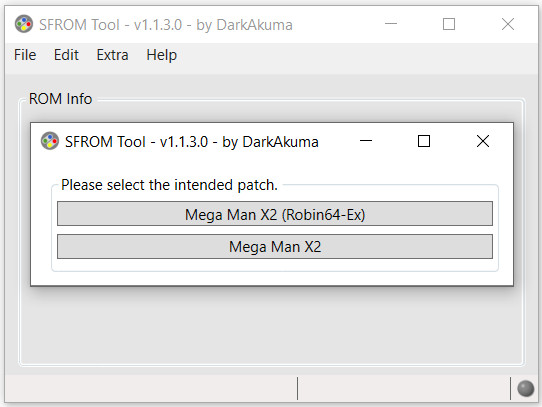Click the left status bar panel

click(151, 388)
